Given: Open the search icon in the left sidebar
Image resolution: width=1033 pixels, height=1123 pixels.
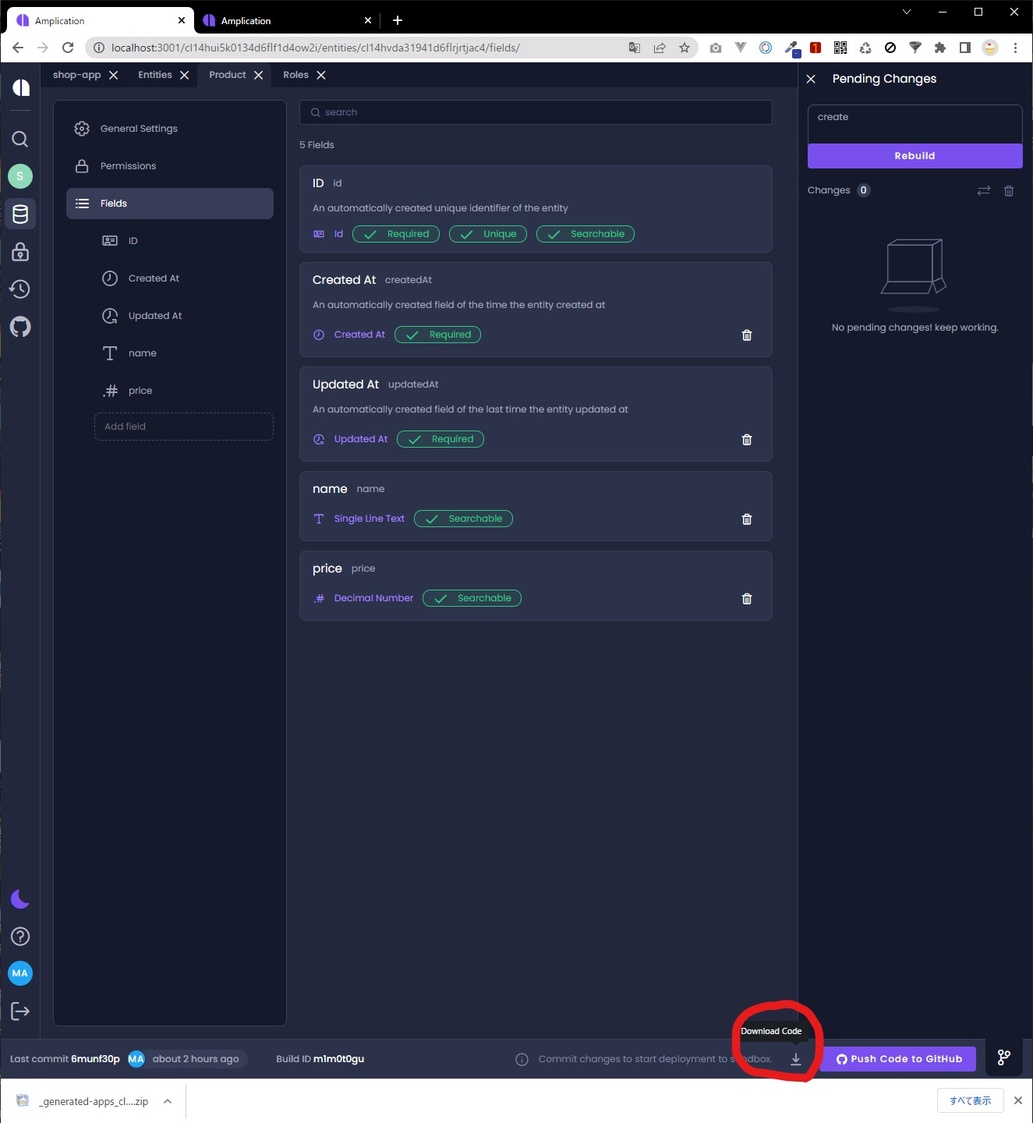Looking at the screenshot, I should pyautogui.click(x=20, y=139).
